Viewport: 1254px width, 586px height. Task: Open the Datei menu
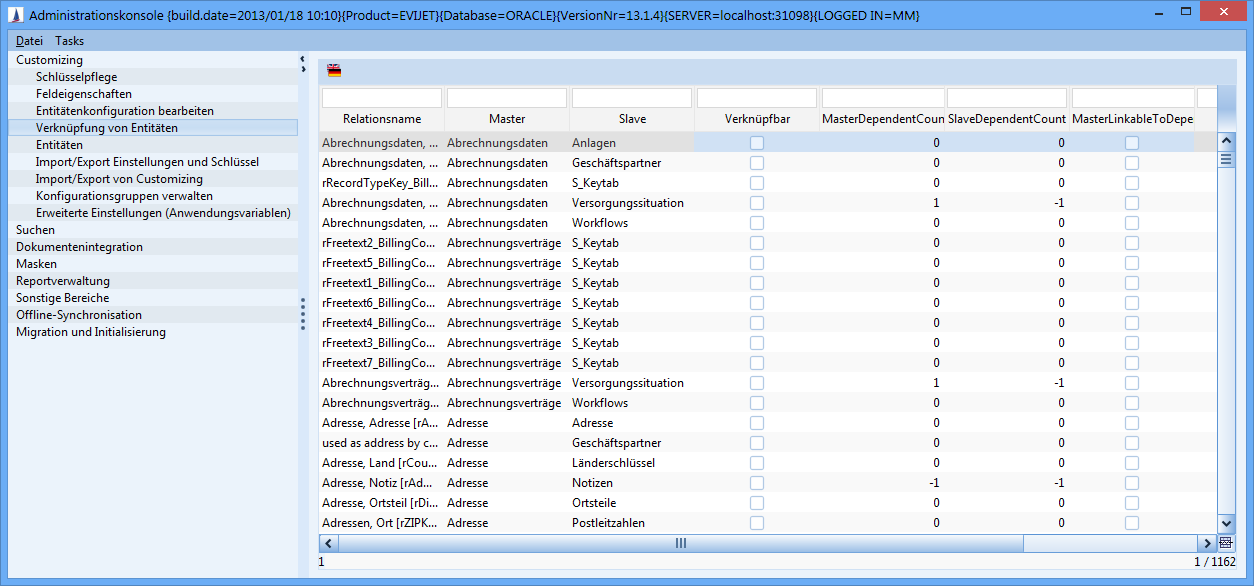(29, 41)
